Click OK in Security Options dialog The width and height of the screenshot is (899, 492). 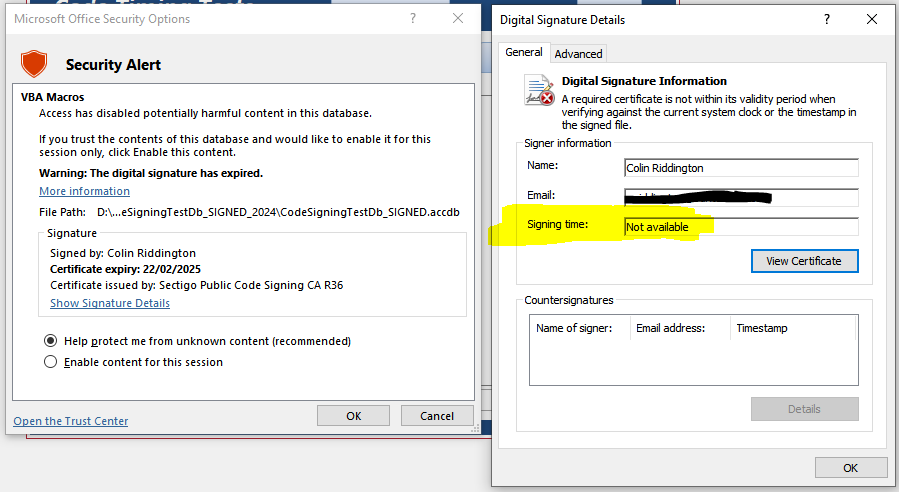point(353,416)
